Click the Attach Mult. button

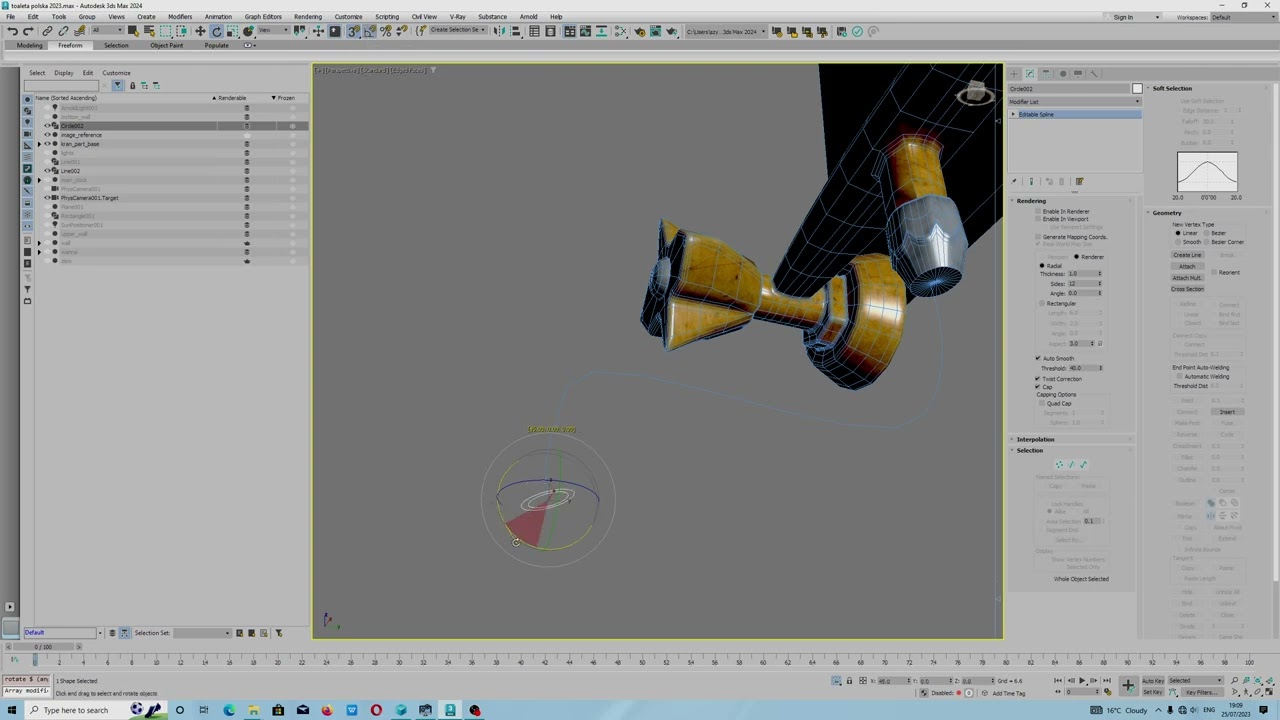pos(1187,277)
